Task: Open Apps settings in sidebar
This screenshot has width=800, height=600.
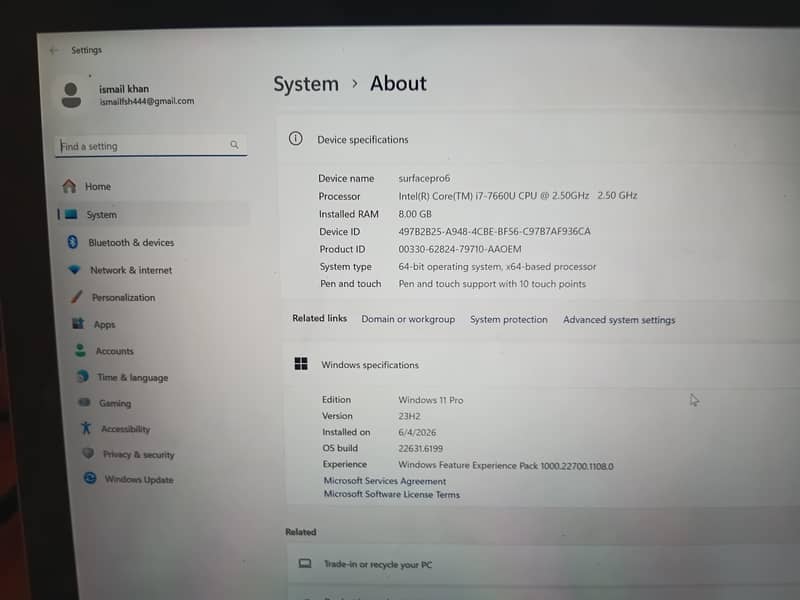Action: tap(105, 324)
